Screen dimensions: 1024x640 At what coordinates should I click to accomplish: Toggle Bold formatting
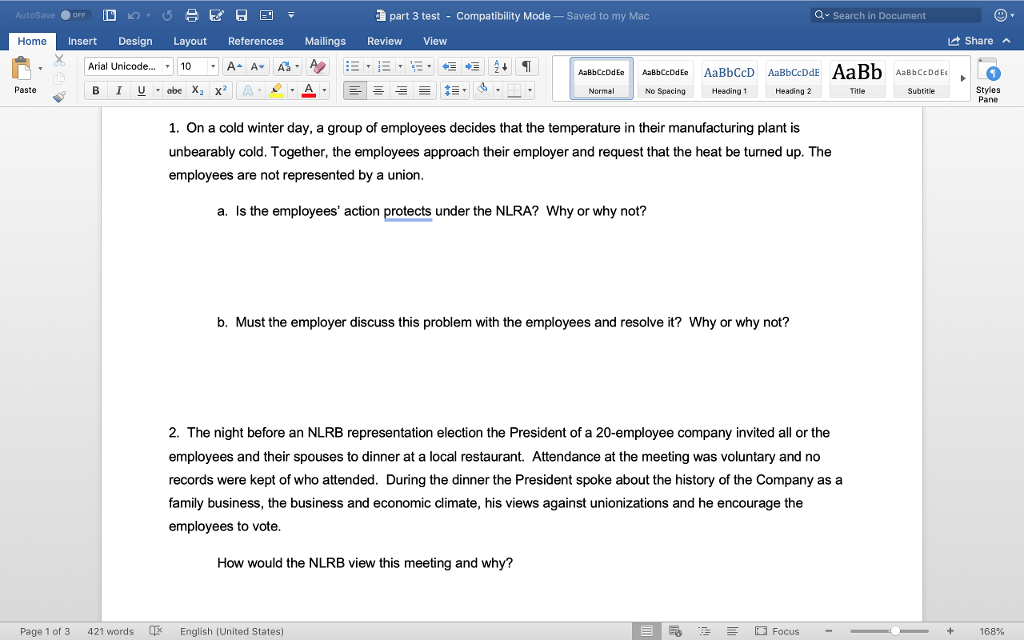click(x=96, y=91)
